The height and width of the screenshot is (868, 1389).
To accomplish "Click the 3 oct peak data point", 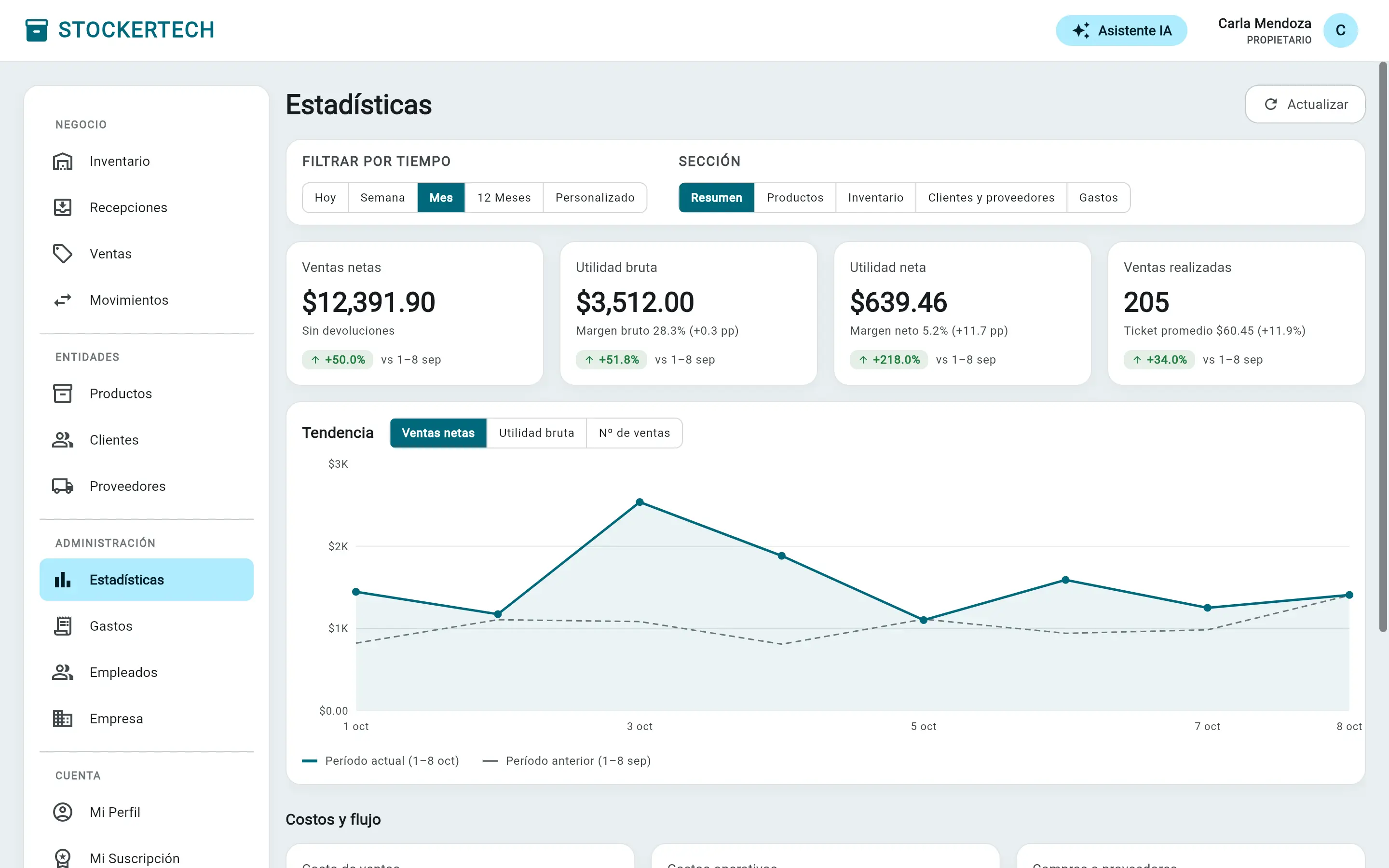I will (640, 502).
